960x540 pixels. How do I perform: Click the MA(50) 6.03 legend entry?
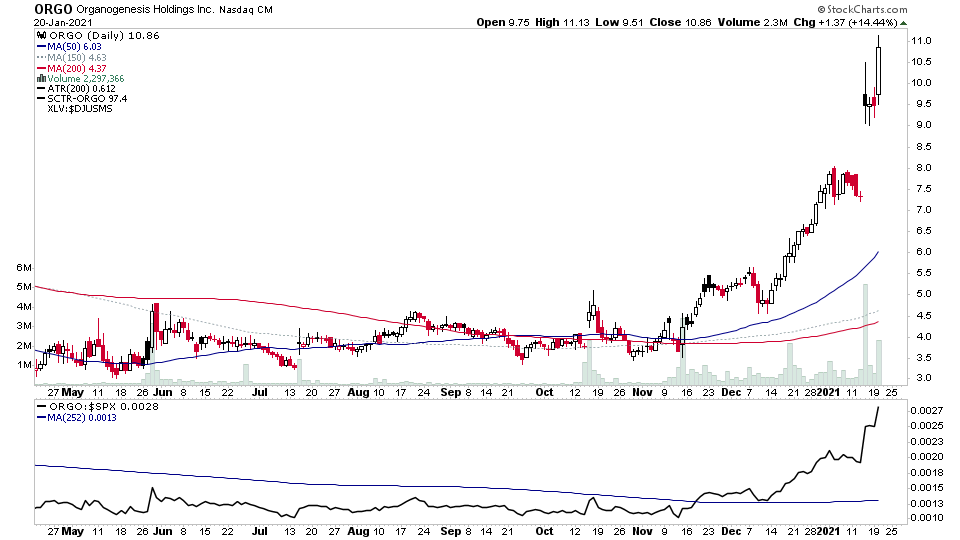[x=69, y=47]
